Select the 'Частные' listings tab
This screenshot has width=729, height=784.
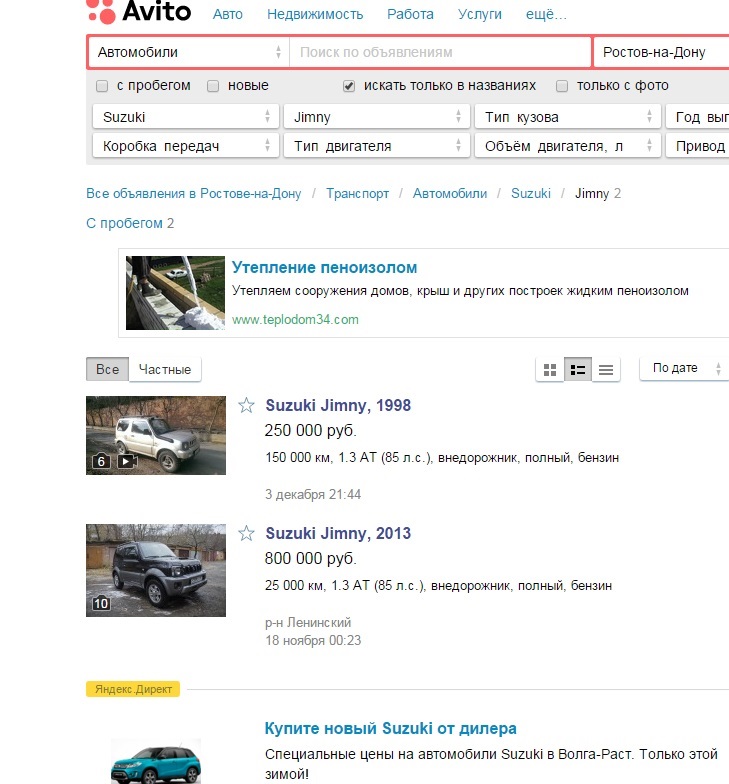pos(164,370)
